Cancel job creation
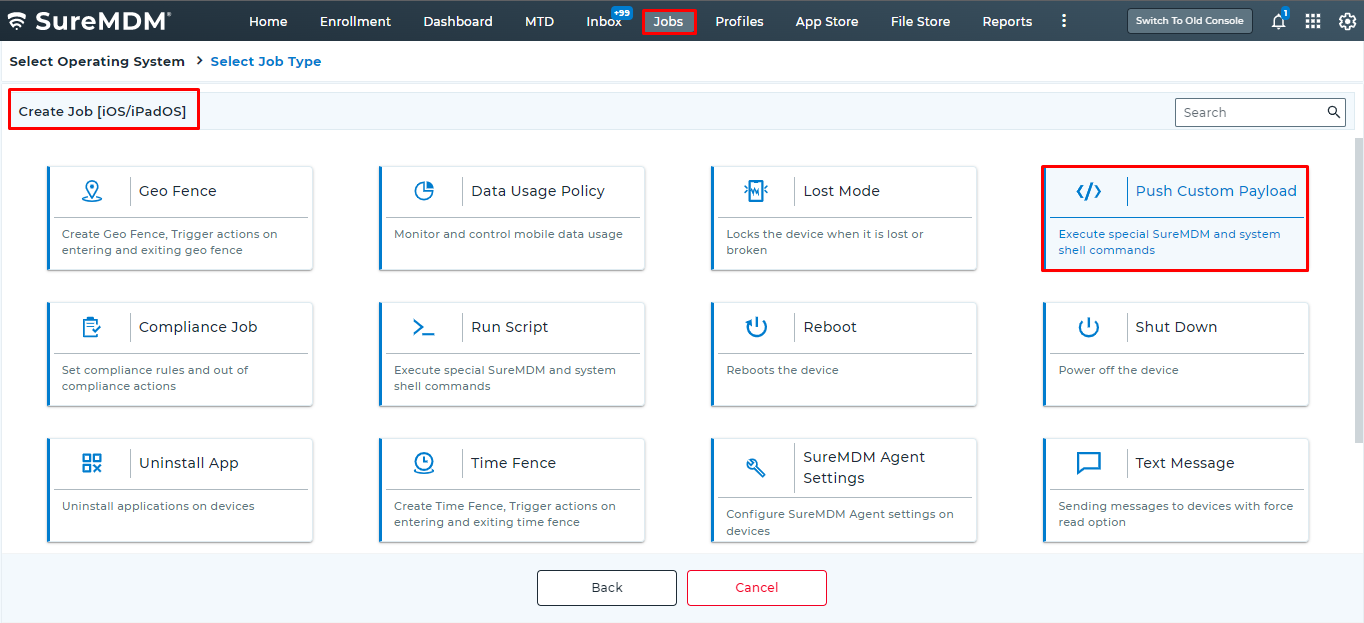The height and width of the screenshot is (623, 1364). click(x=756, y=587)
